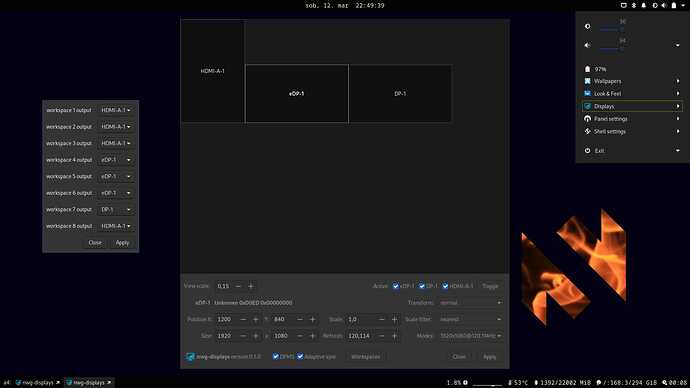Open the Transform dropdown

tap(470, 303)
